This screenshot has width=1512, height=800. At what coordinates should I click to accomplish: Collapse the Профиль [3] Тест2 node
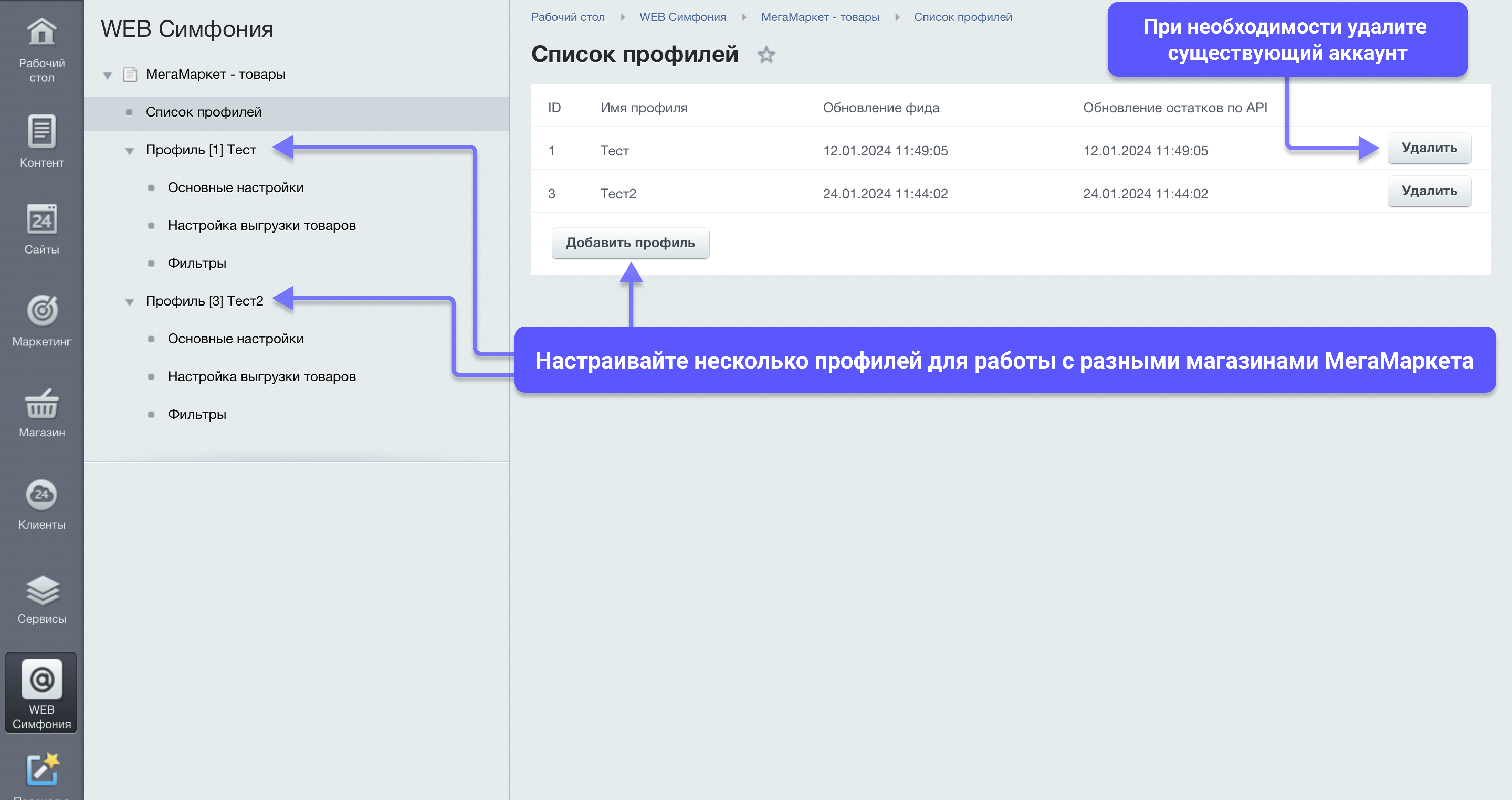(130, 302)
